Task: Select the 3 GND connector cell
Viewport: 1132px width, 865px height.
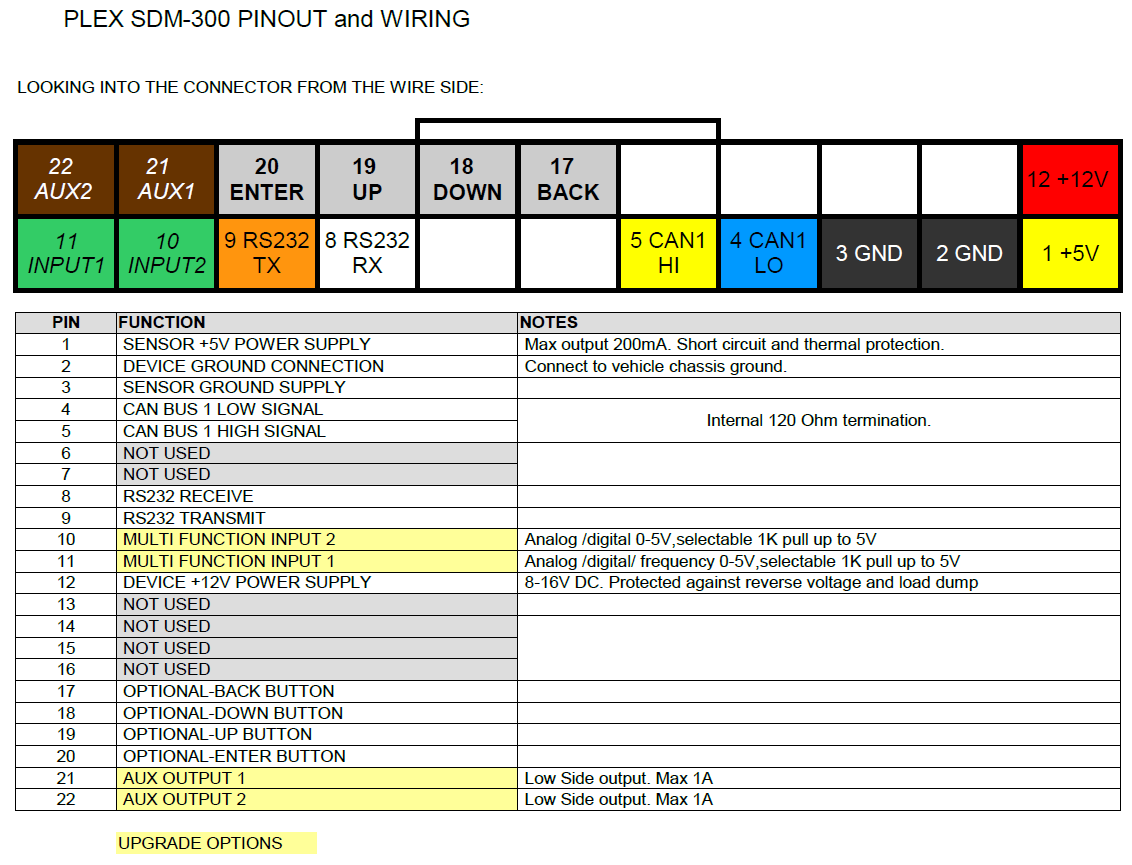Action: pyautogui.click(x=868, y=253)
